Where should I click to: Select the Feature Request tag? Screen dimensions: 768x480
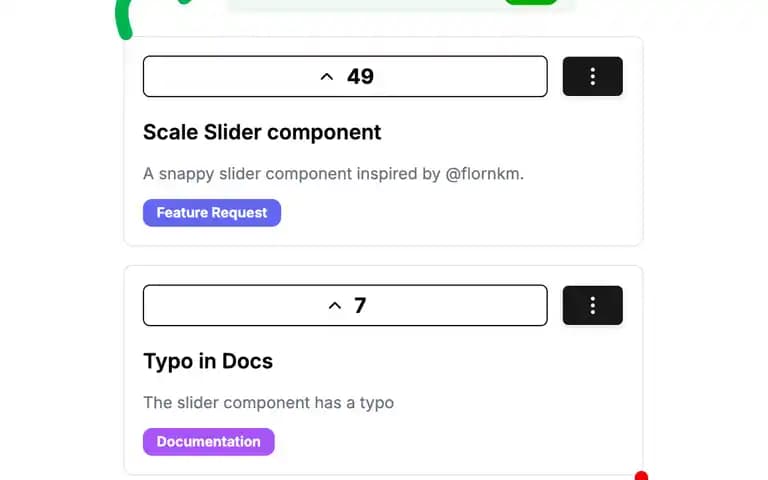tap(212, 213)
